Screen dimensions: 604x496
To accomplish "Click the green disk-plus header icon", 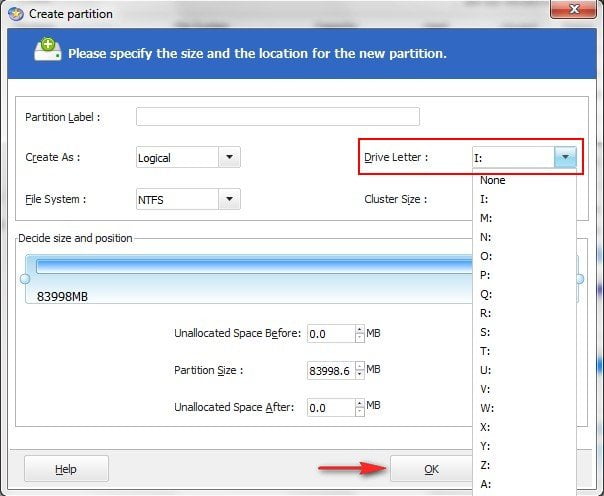I will pyautogui.click(x=47, y=52).
